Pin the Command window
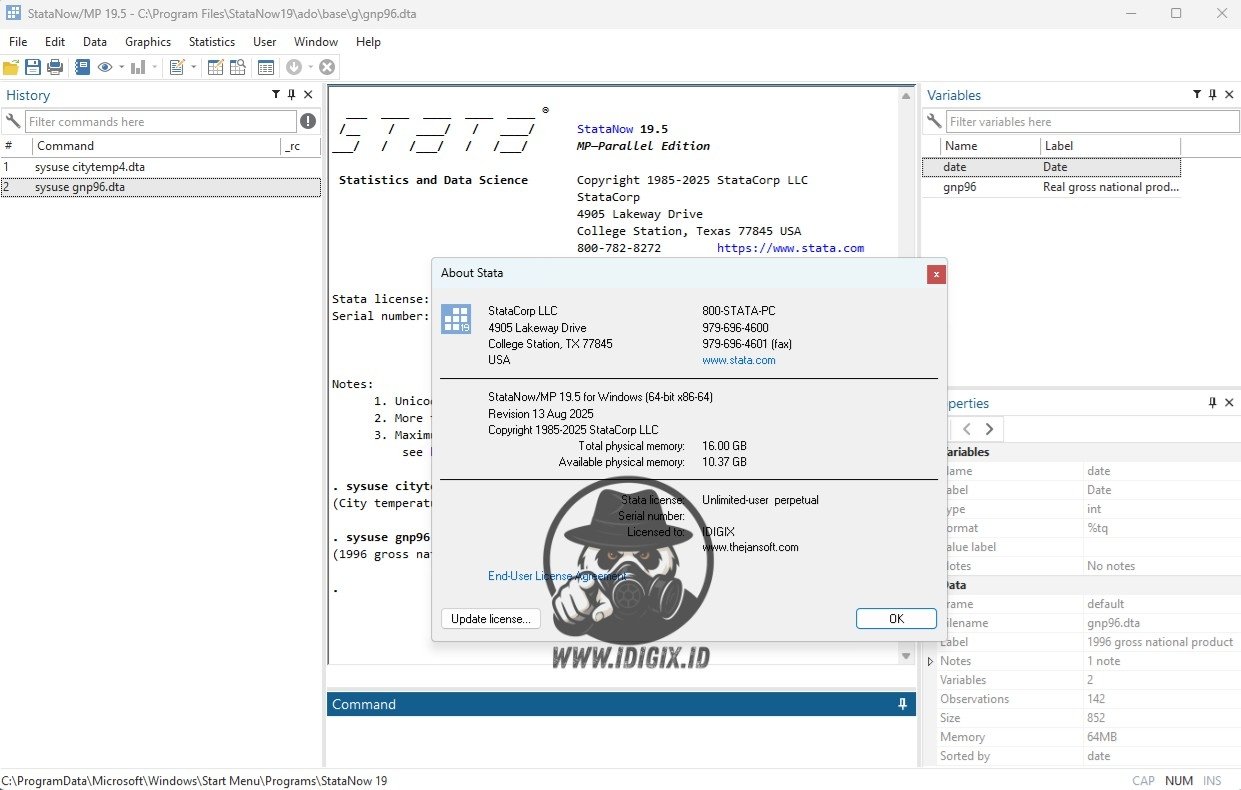Screen dimensions: 1241x790 point(902,704)
